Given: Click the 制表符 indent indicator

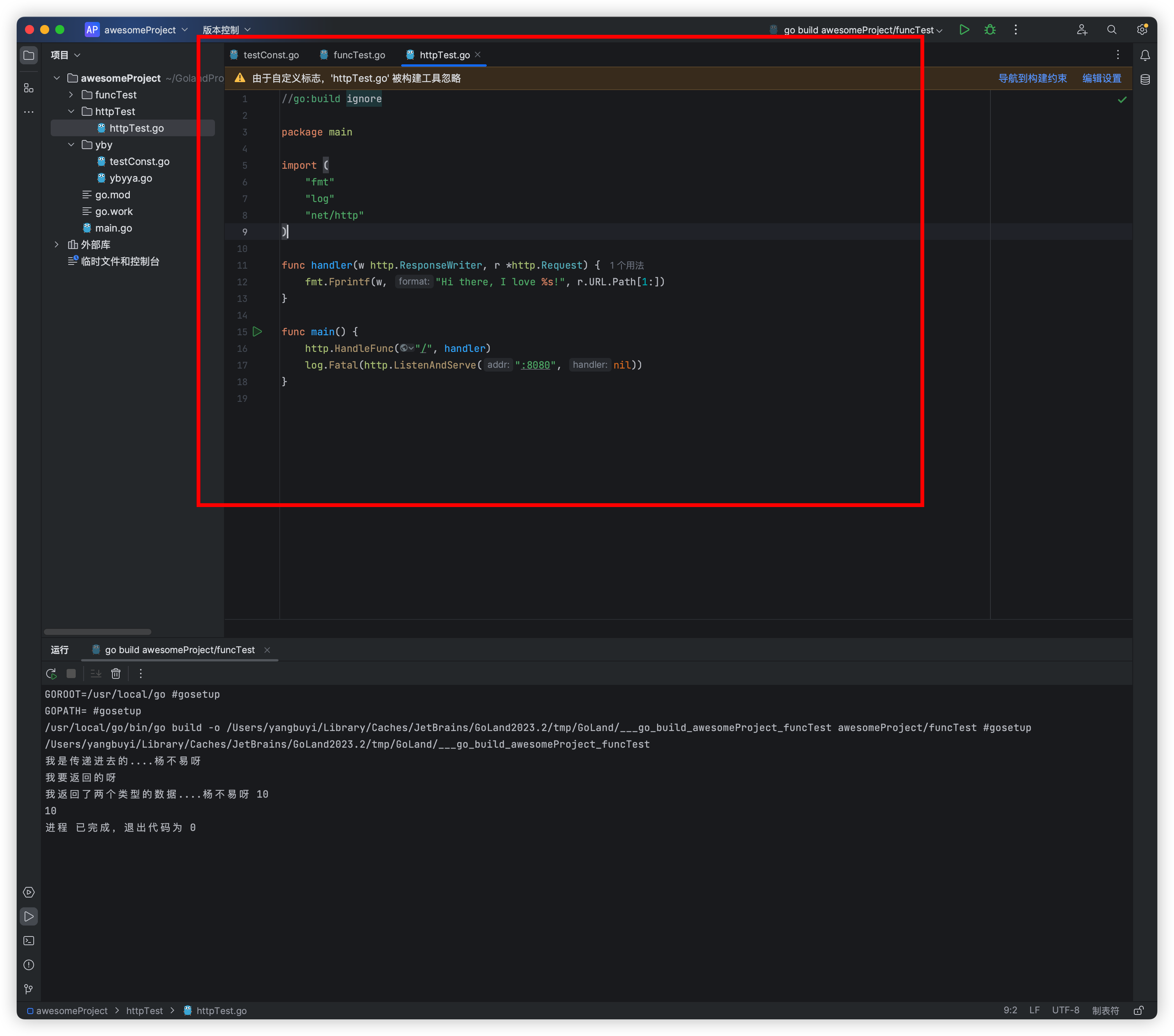Looking at the screenshot, I should click(1105, 1010).
